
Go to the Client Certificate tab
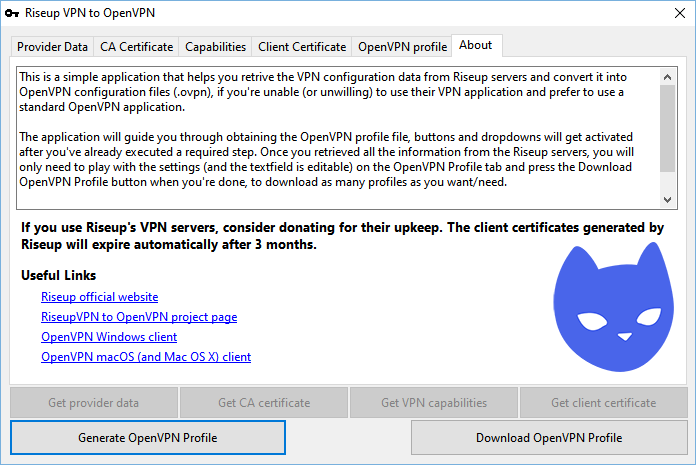[x=302, y=47]
